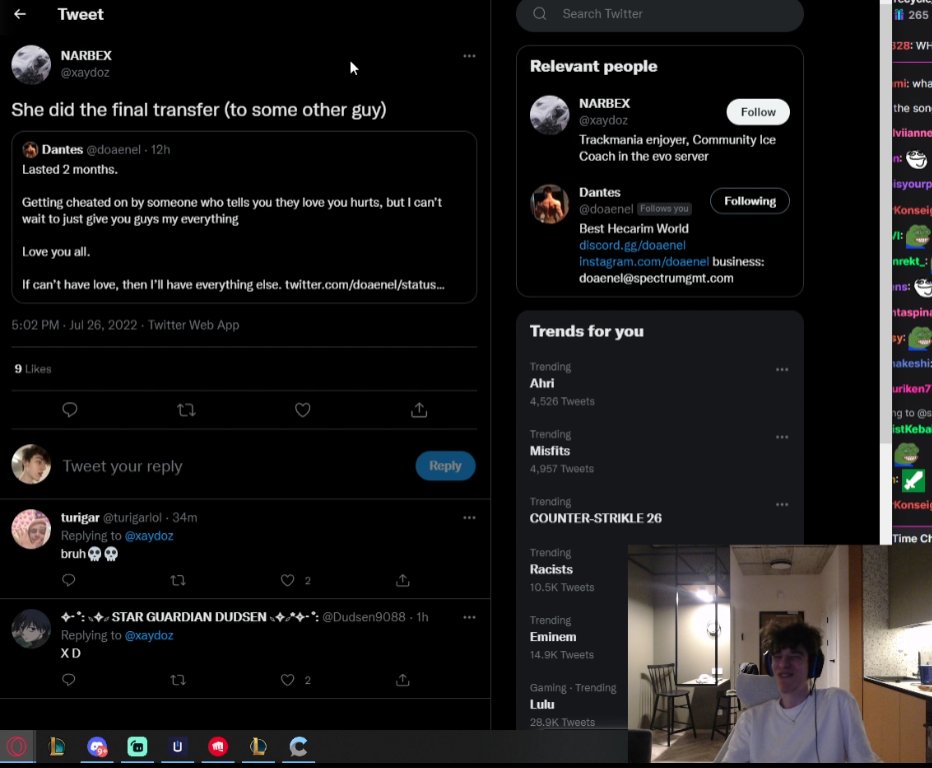Share DUDSEN's X D reply
This screenshot has height=768, width=932.
pos(402,679)
